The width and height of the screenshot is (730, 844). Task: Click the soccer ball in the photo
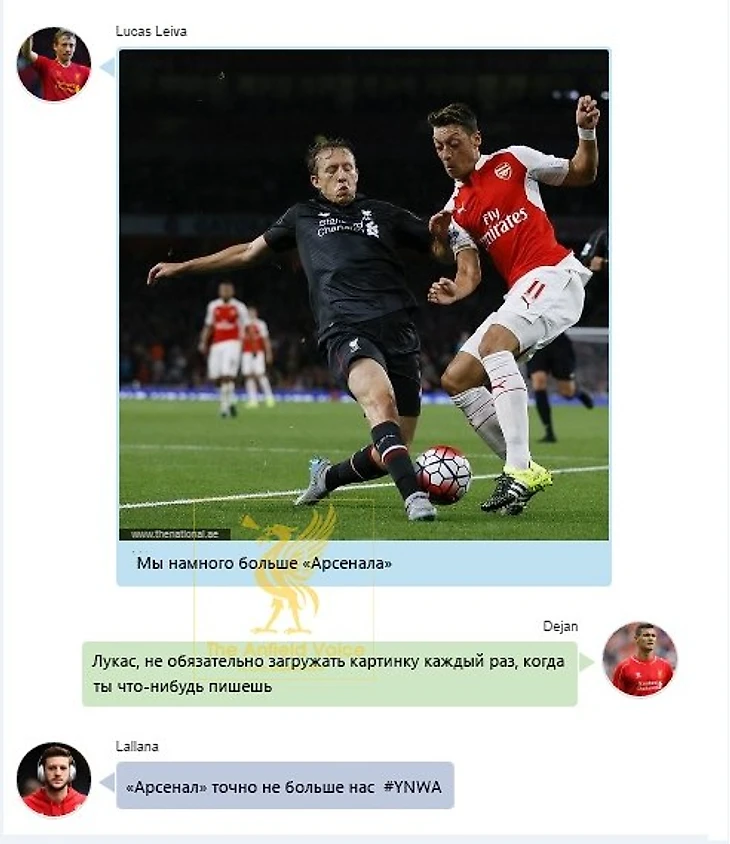pyautogui.click(x=443, y=474)
